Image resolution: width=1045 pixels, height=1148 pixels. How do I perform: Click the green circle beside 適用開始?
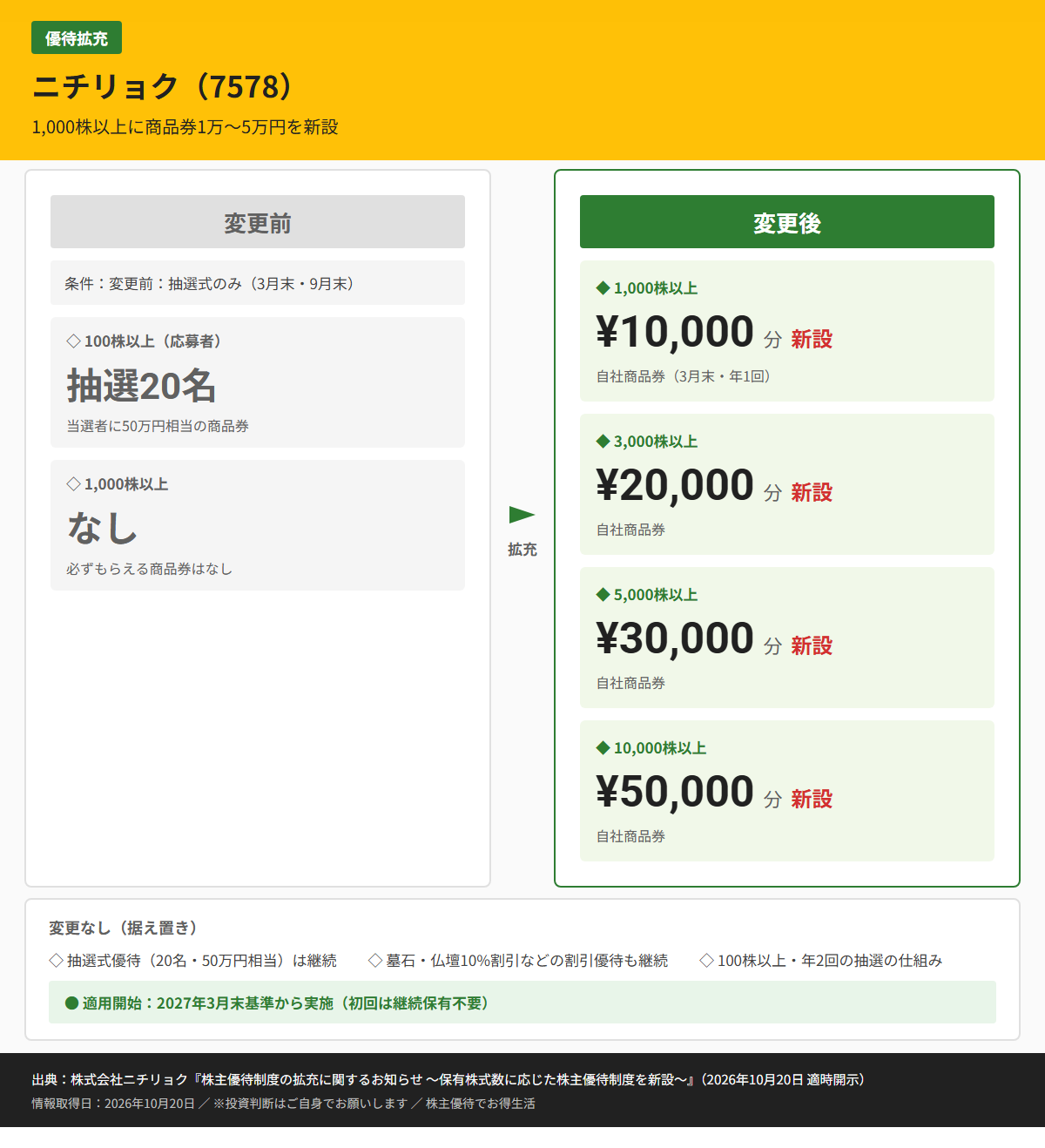[x=72, y=1003]
